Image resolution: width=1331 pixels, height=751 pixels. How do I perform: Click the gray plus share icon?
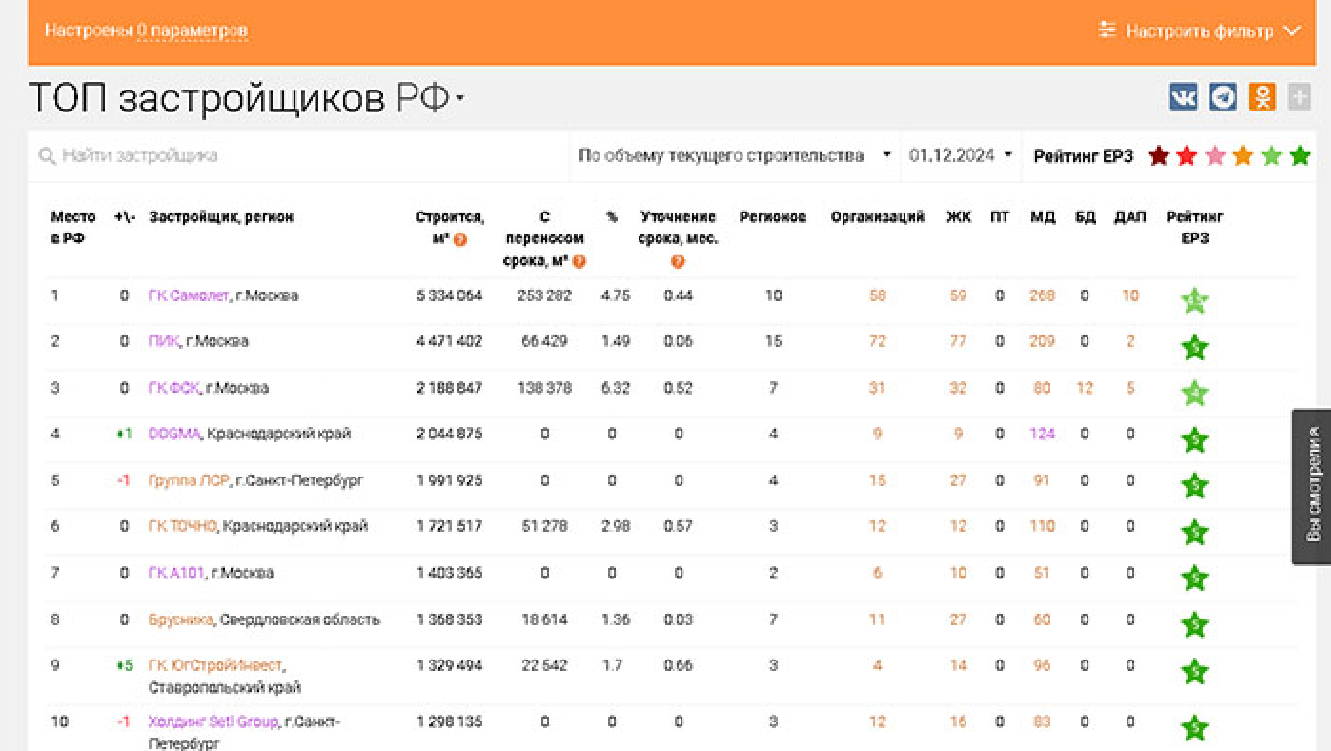[1299, 97]
